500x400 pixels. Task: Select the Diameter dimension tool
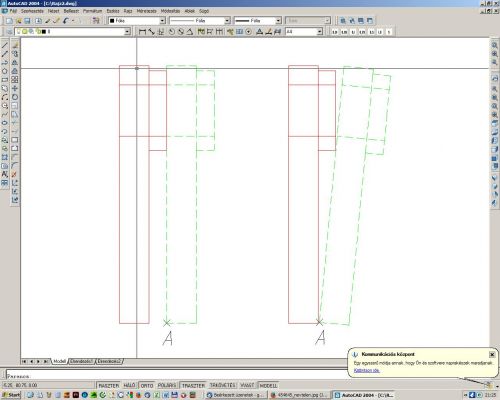point(180,32)
